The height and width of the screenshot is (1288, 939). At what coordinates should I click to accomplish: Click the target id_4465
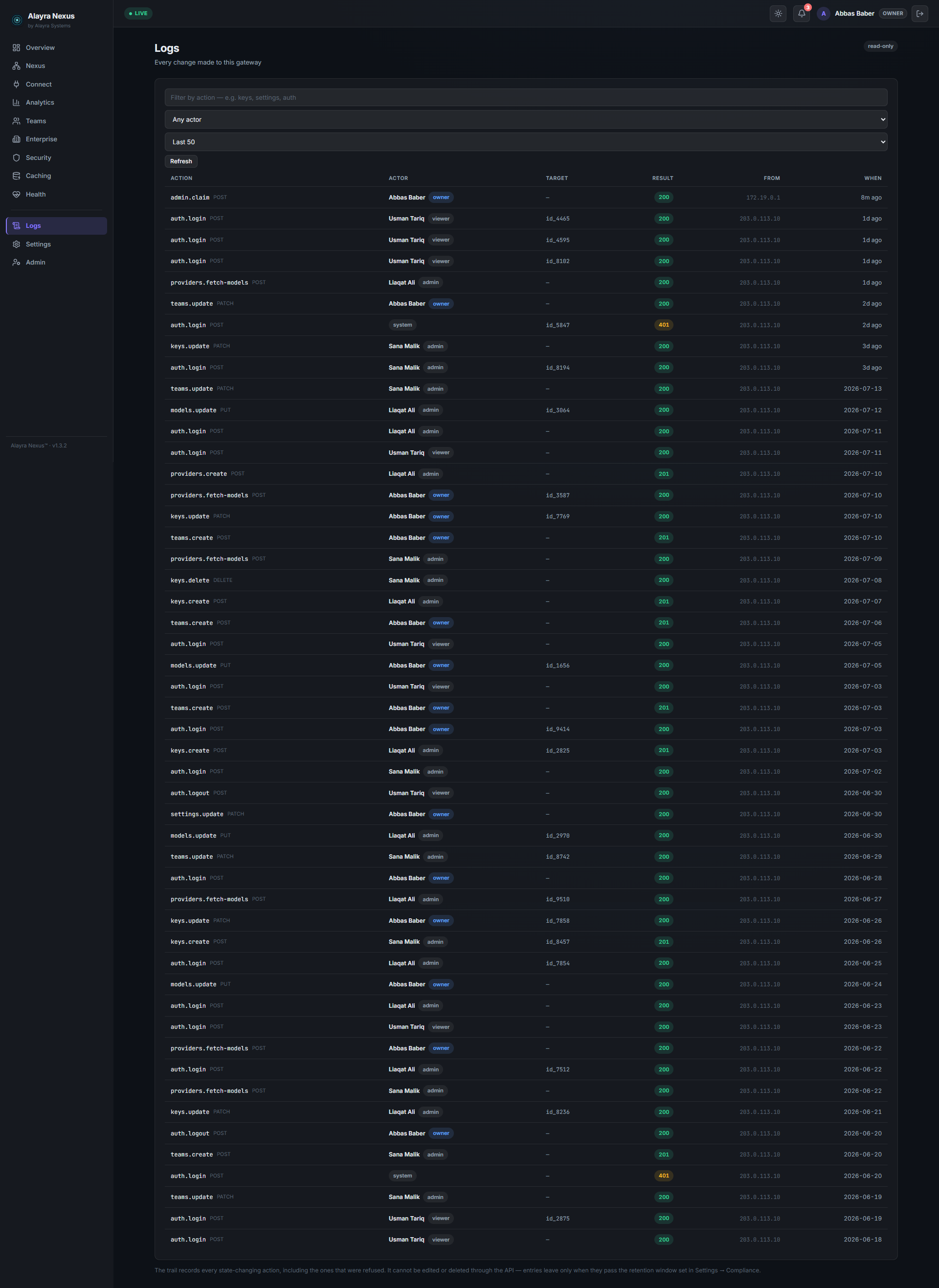(558, 219)
